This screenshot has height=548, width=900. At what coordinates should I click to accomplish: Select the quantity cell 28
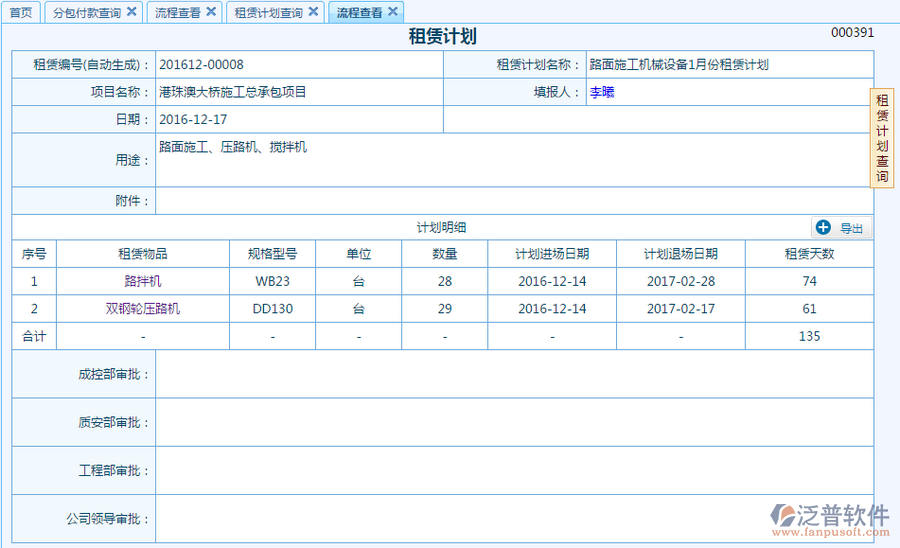445,281
